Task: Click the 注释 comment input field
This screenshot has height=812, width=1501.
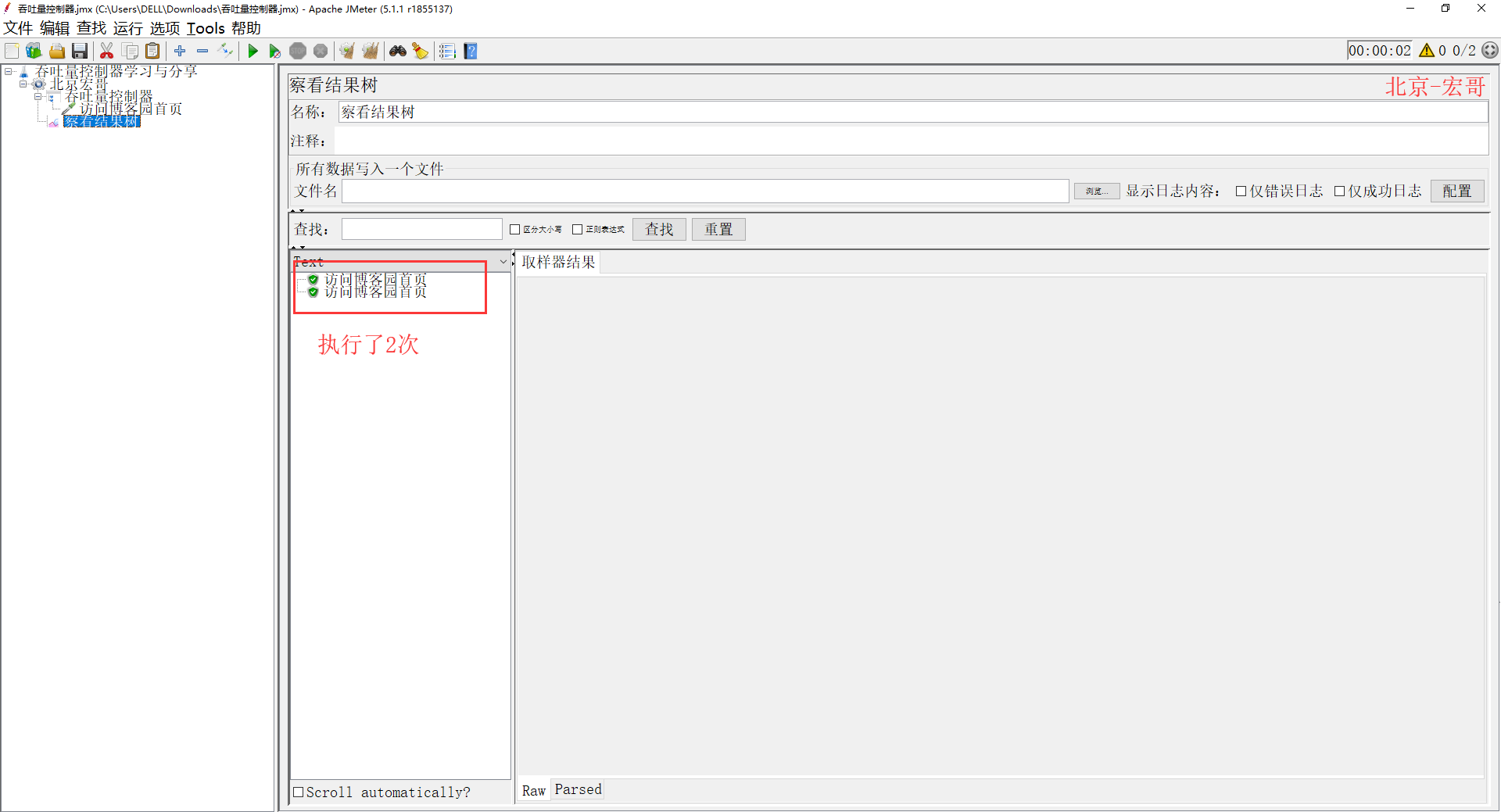Action: [912, 141]
